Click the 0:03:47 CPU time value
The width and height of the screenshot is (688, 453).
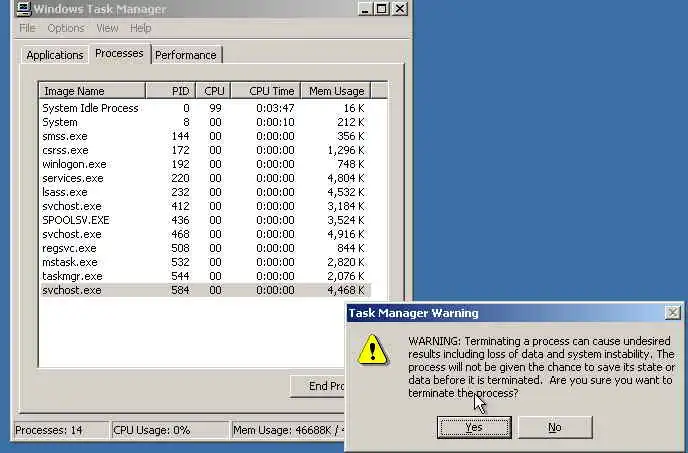(275, 108)
